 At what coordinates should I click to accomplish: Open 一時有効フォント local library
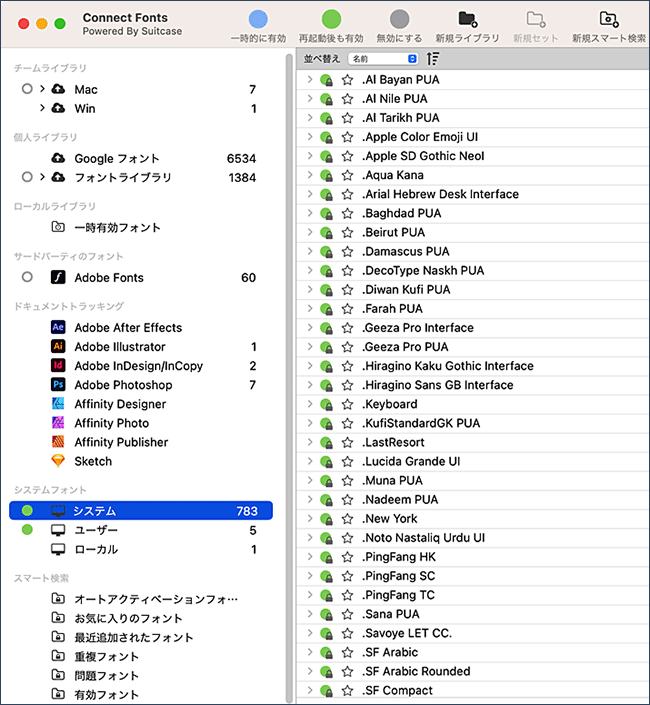(117, 228)
